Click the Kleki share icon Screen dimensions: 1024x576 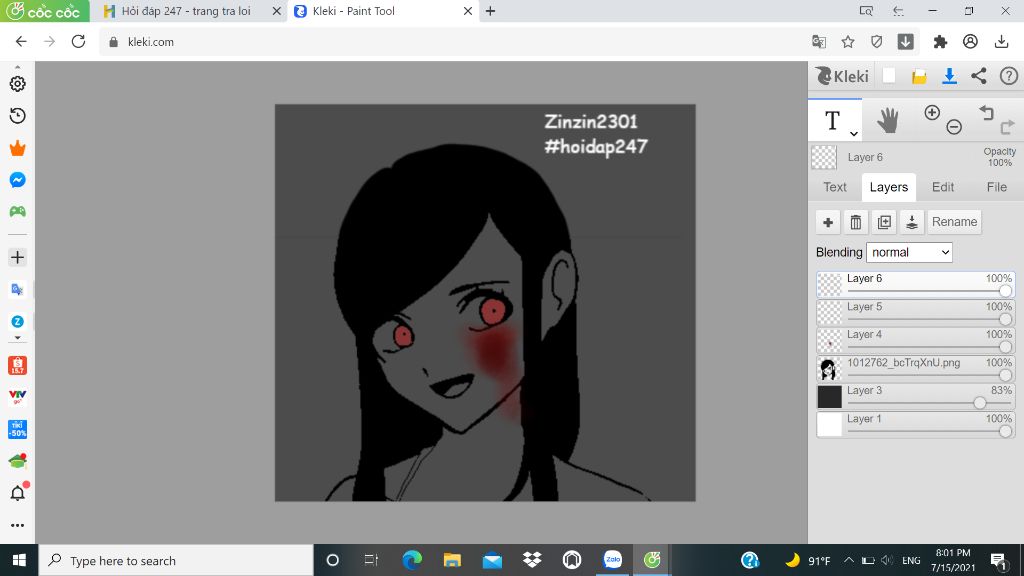click(x=978, y=76)
